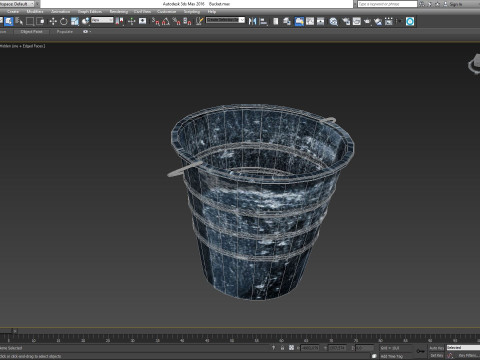Click Set Key button

click(436, 356)
